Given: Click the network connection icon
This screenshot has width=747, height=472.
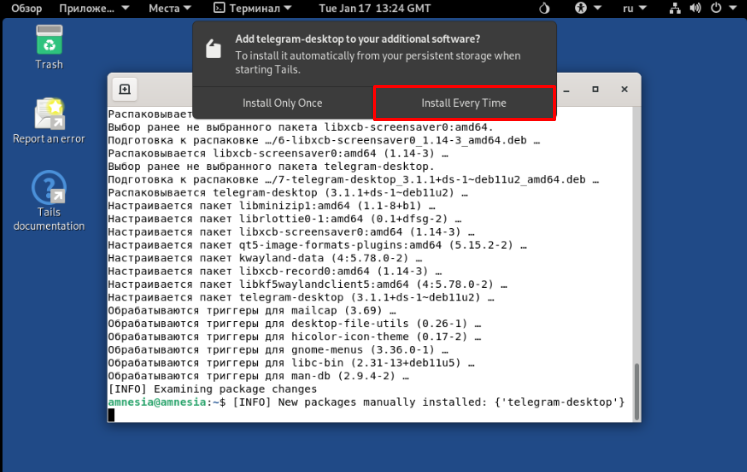Looking at the screenshot, I should (x=675, y=8).
